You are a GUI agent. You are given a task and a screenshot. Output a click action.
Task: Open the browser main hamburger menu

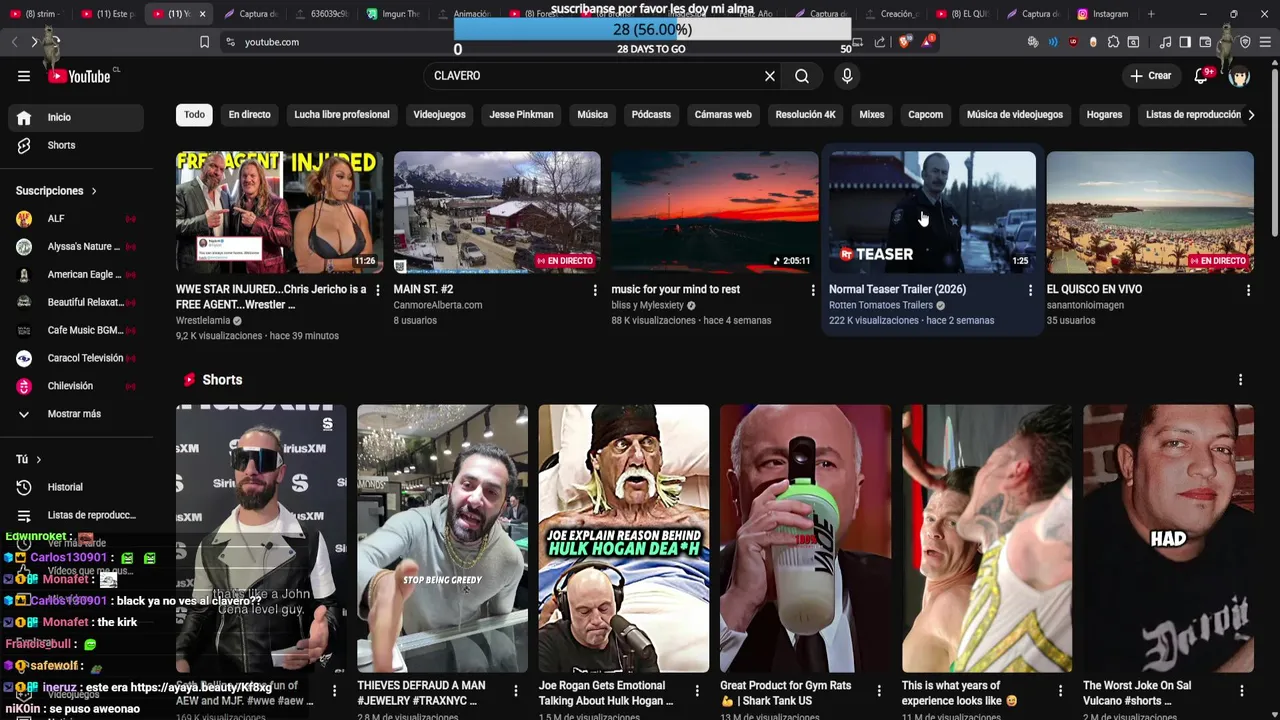click(x=1265, y=42)
